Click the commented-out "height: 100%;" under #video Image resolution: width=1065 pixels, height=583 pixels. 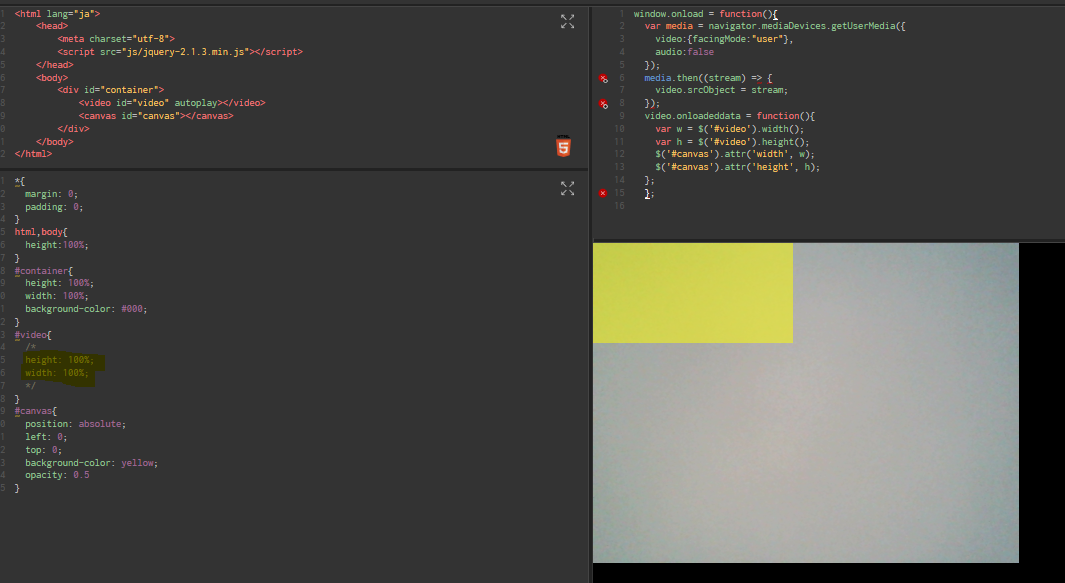pos(60,359)
